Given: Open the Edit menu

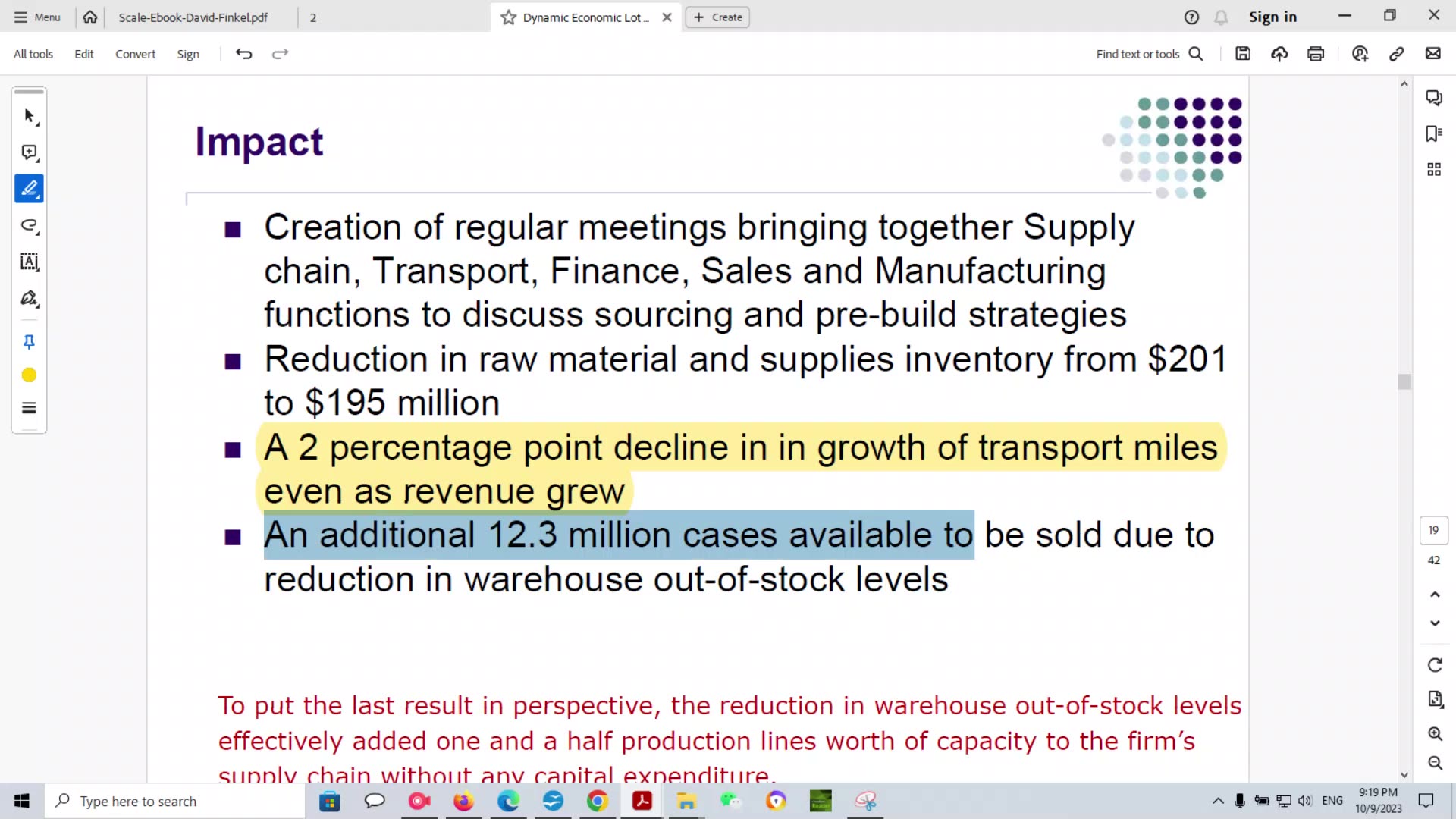Looking at the screenshot, I should point(83,54).
